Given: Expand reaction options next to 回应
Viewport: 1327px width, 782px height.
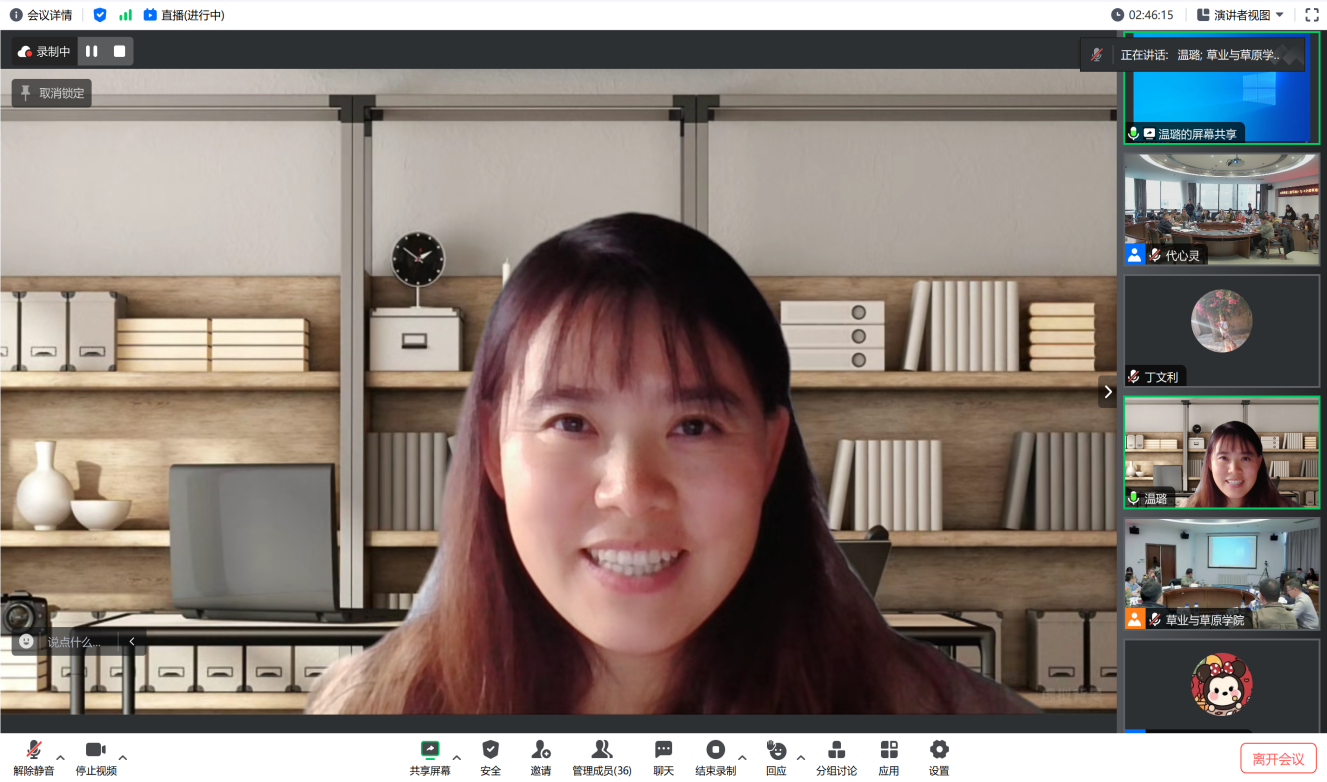Looking at the screenshot, I should (x=800, y=757).
